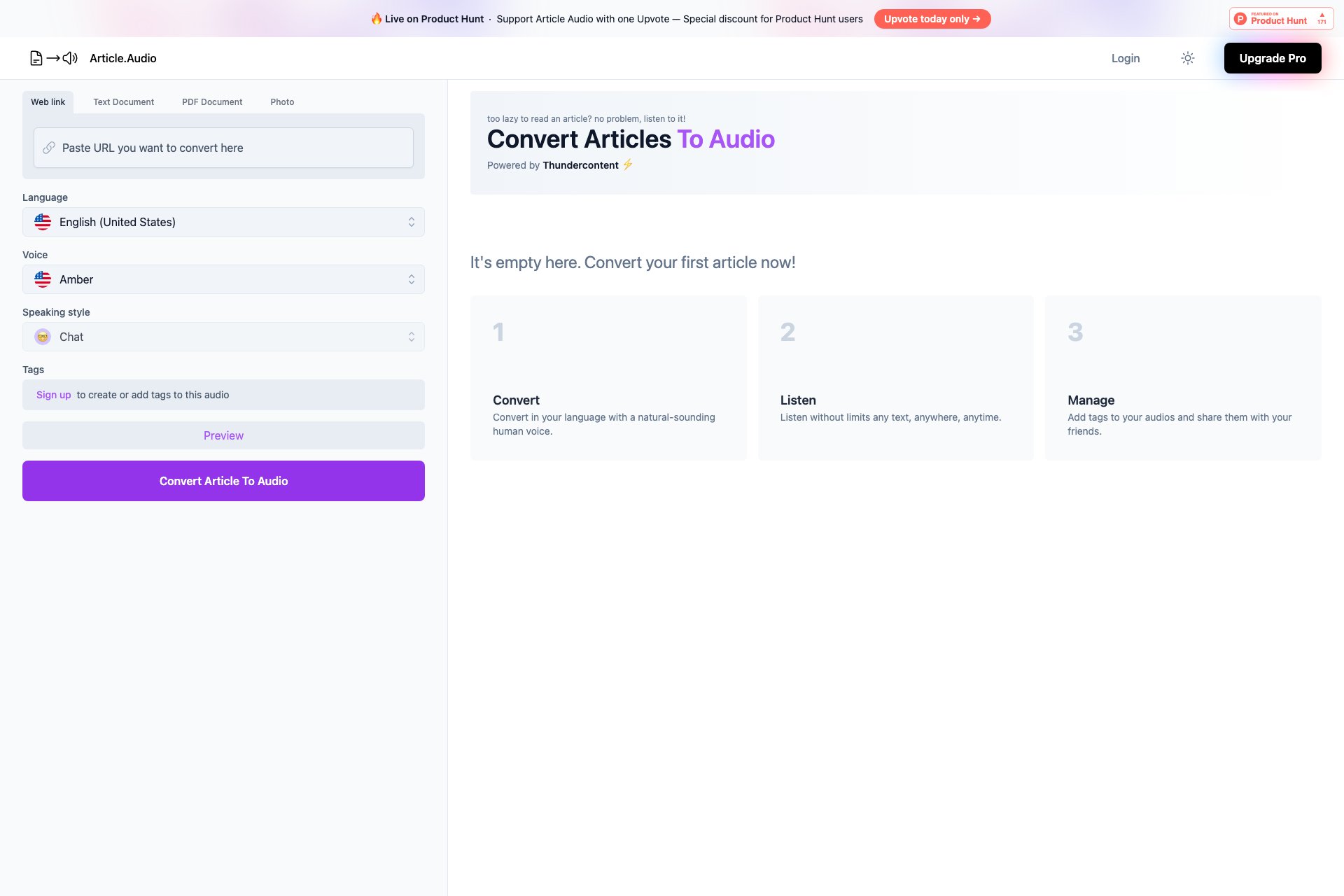Click the Preview button
The image size is (1344, 896).
[x=223, y=435]
